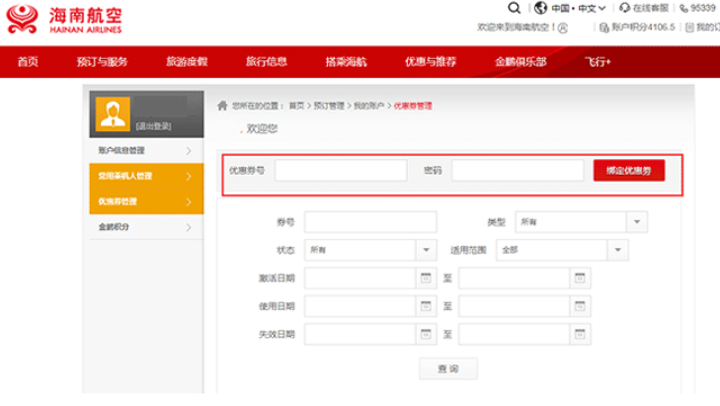This screenshot has width=720, height=406.
Task: Click the search magnifier icon in header
Action: point(514,8)
